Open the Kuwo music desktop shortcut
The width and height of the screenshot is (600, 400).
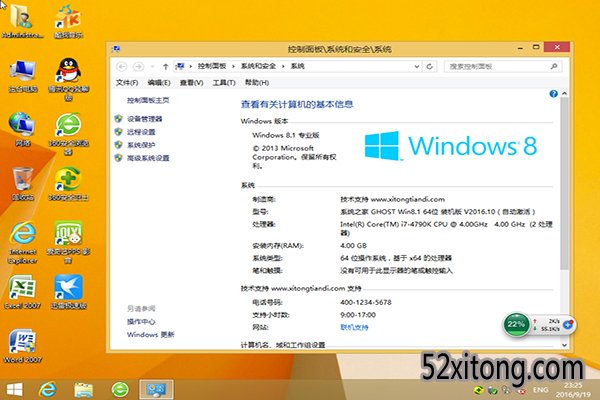[68, 19]
